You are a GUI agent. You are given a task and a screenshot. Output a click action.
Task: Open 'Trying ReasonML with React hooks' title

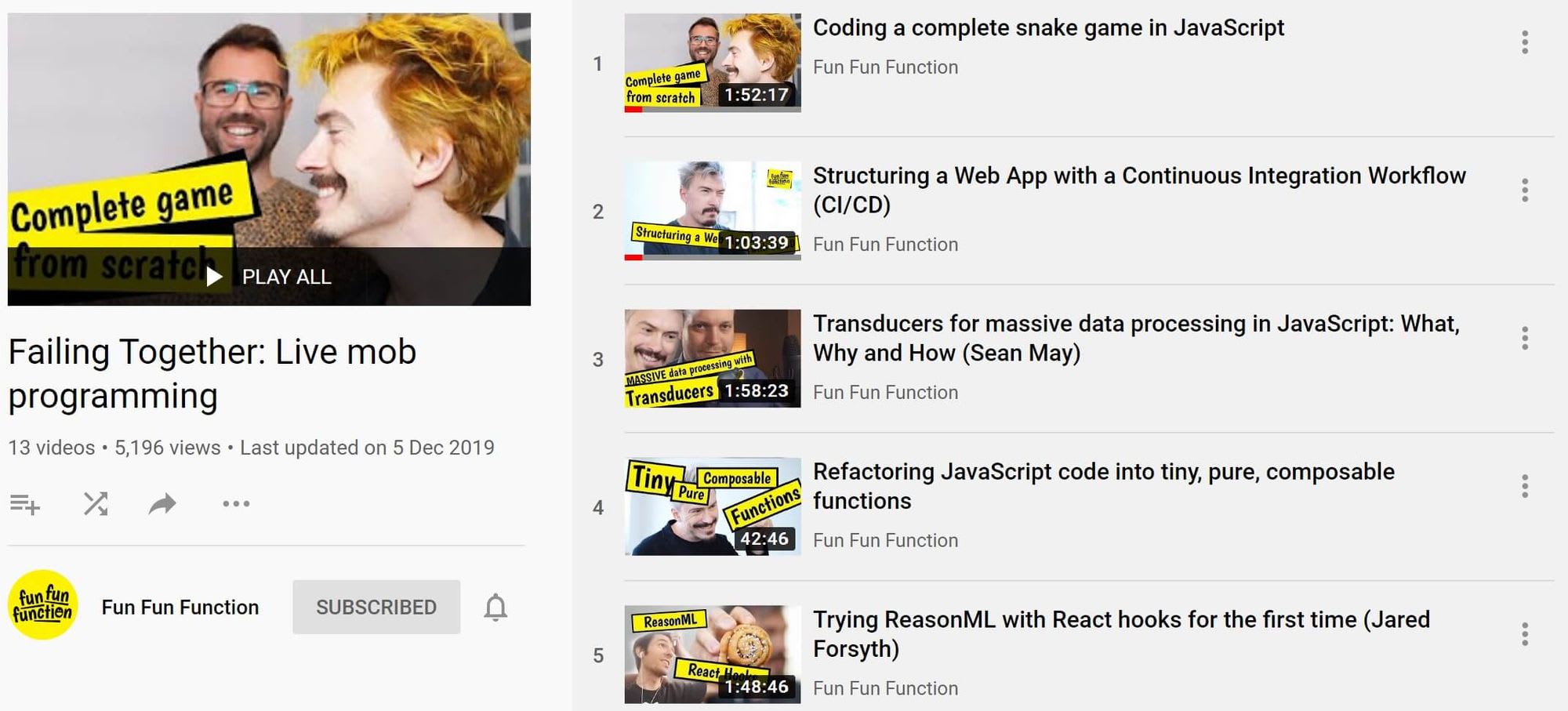1121,634
